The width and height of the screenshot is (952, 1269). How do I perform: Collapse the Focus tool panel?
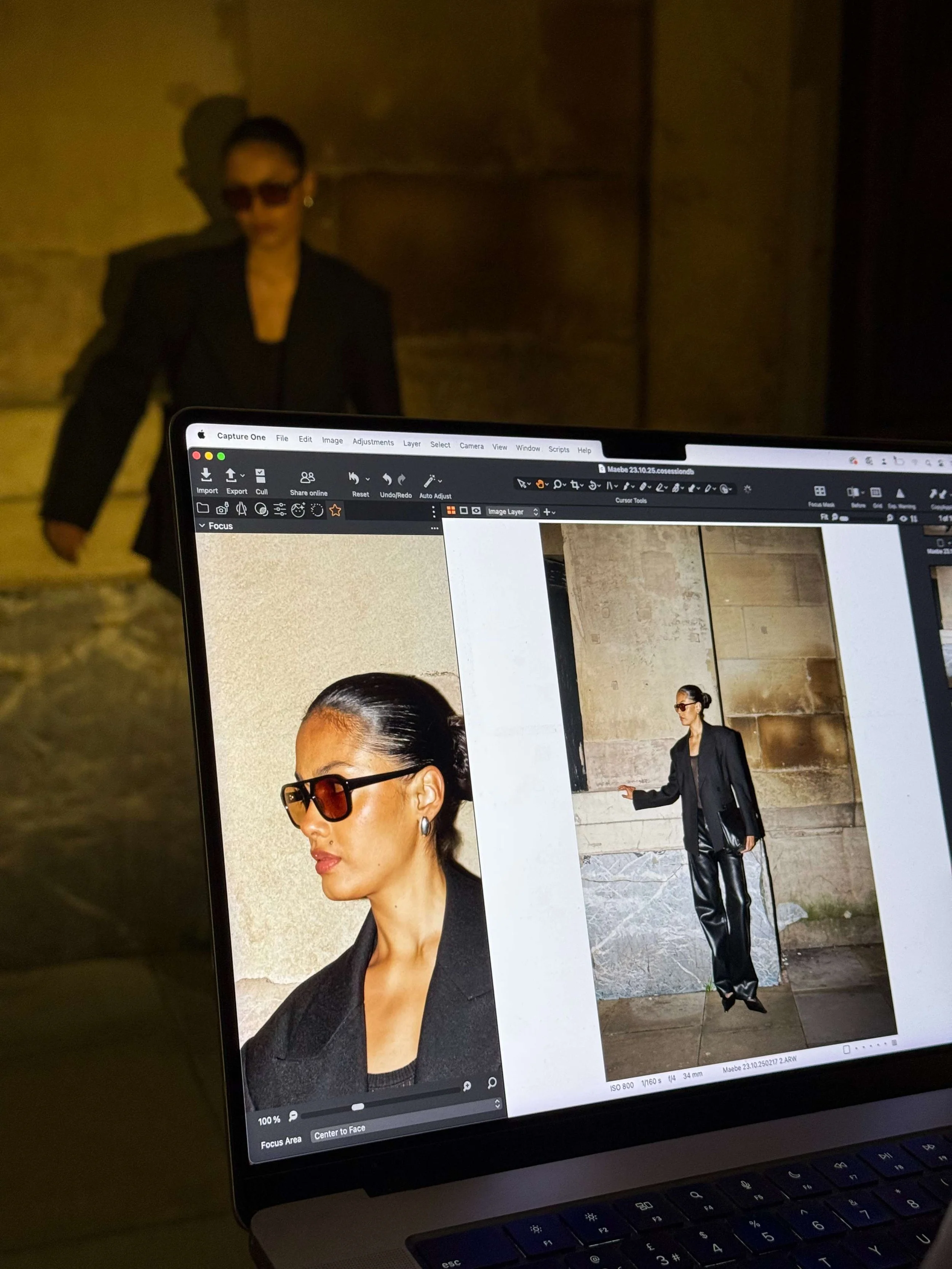click(x=202, y=525)
